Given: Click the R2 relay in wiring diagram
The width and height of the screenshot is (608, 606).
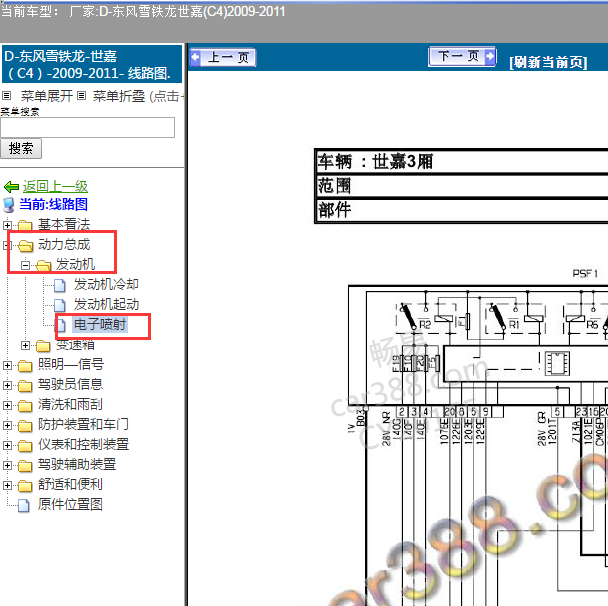Looking at the screenshot, I should click(x=425, y=318).
